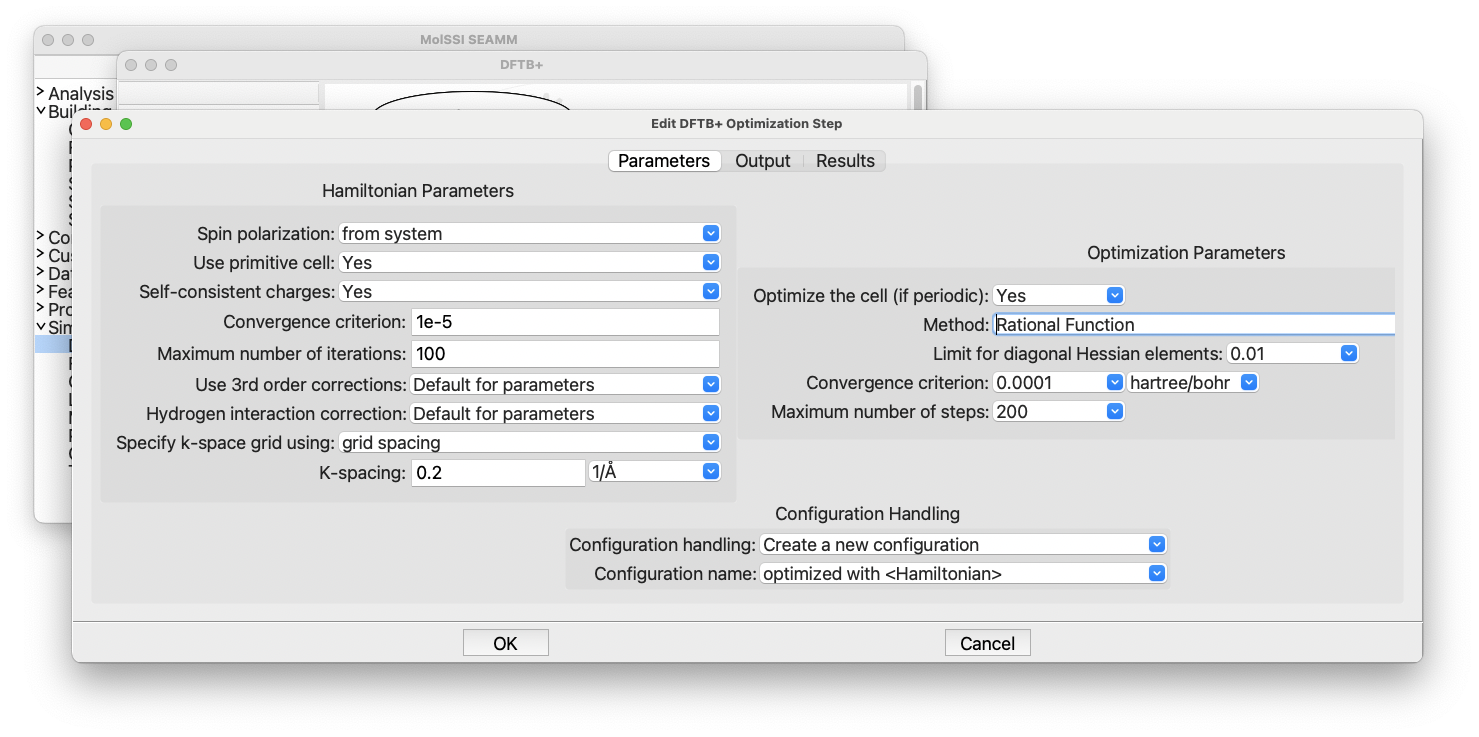Open the Self-consistent charges dropdown
Screen dimensions: 1479x737
pyautogui.click(x=529, y=291)
